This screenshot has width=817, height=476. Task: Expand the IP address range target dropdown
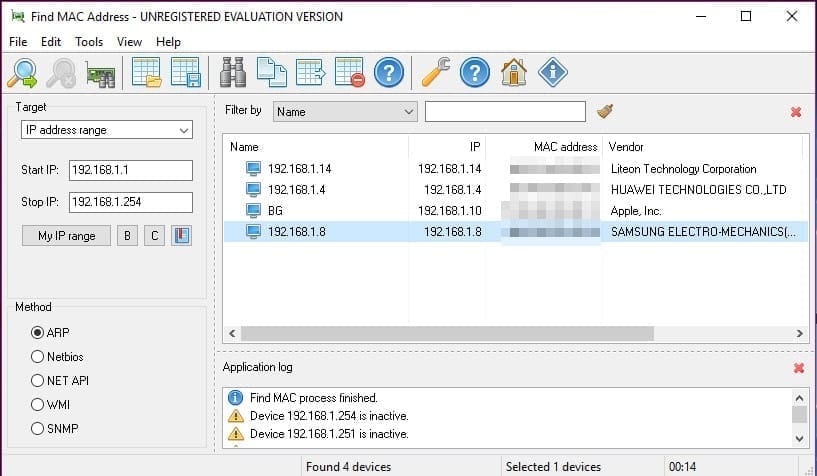107,130
